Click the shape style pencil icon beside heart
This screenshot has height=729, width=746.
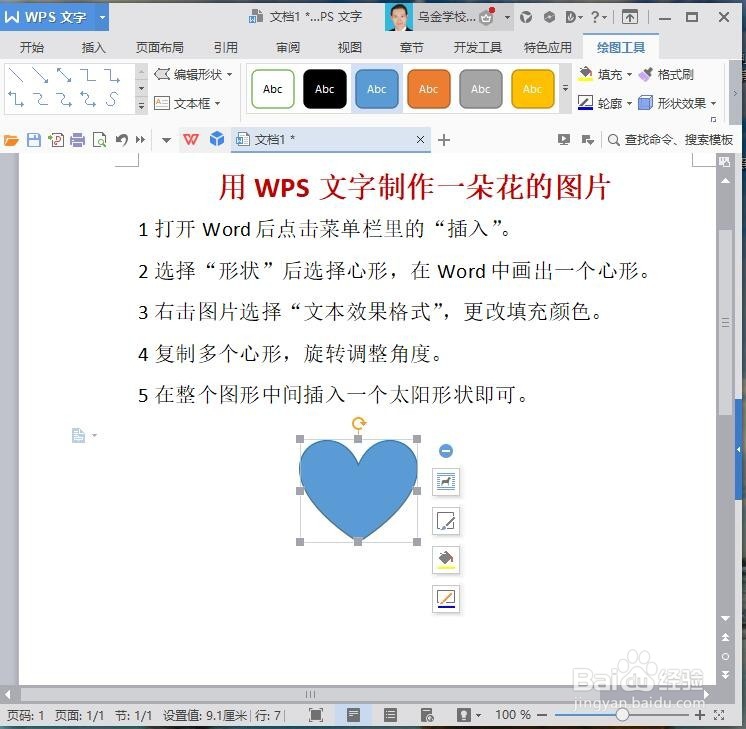[446, 521]
